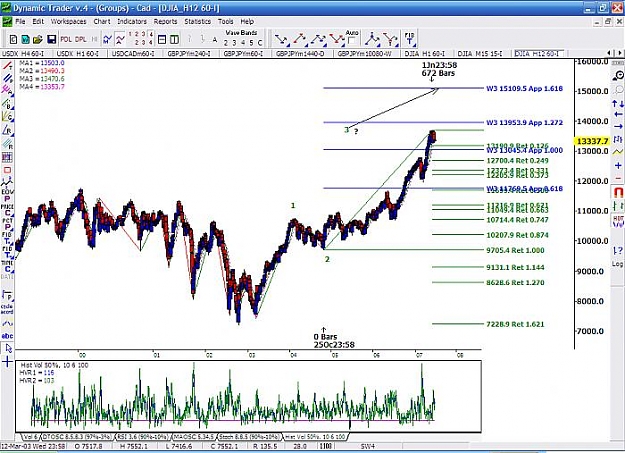Switch to the DJIA M15 15-I chart tab
The image size is (625, 453).
480,53
